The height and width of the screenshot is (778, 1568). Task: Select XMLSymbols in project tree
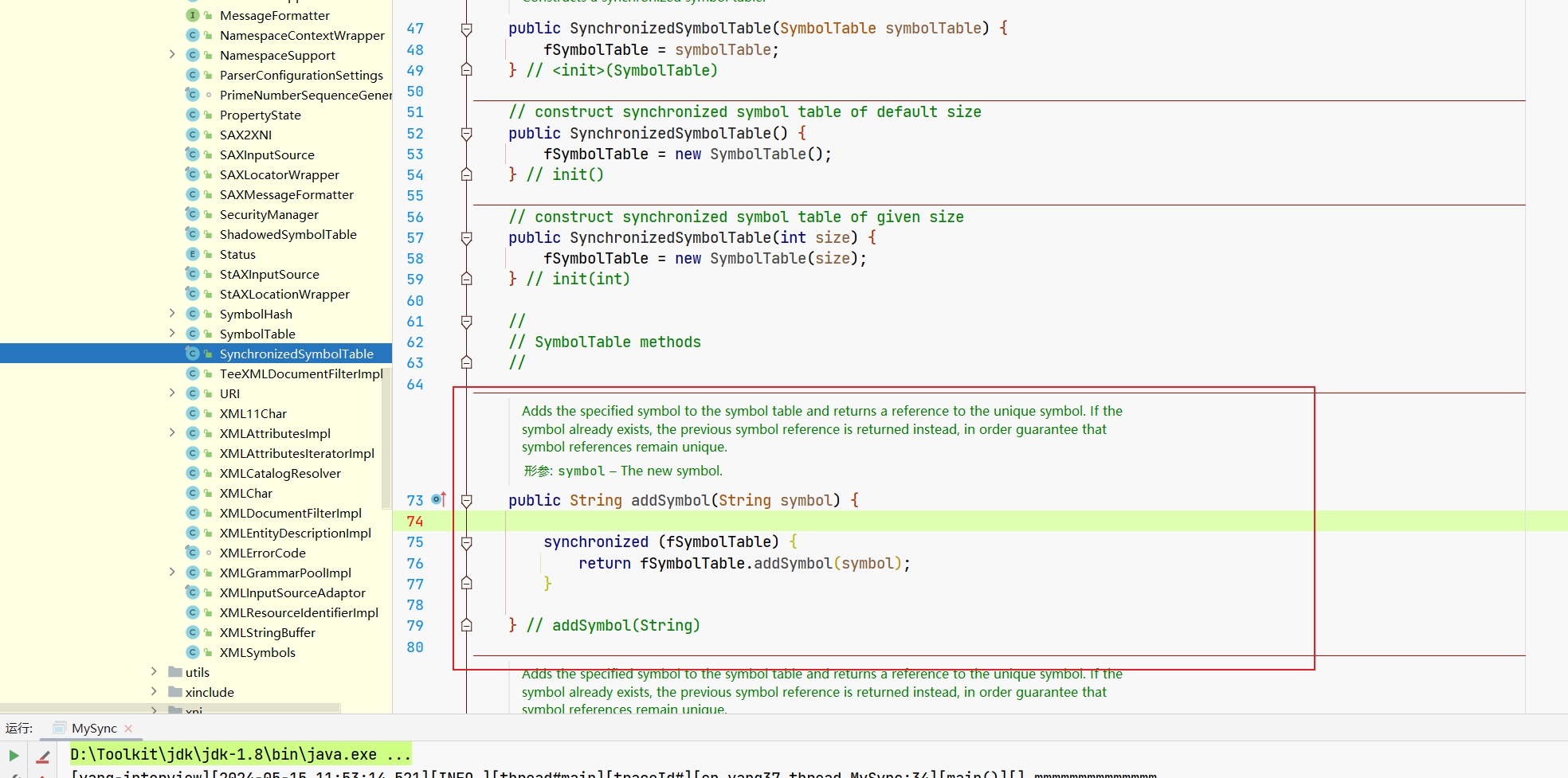click(257, 652)
